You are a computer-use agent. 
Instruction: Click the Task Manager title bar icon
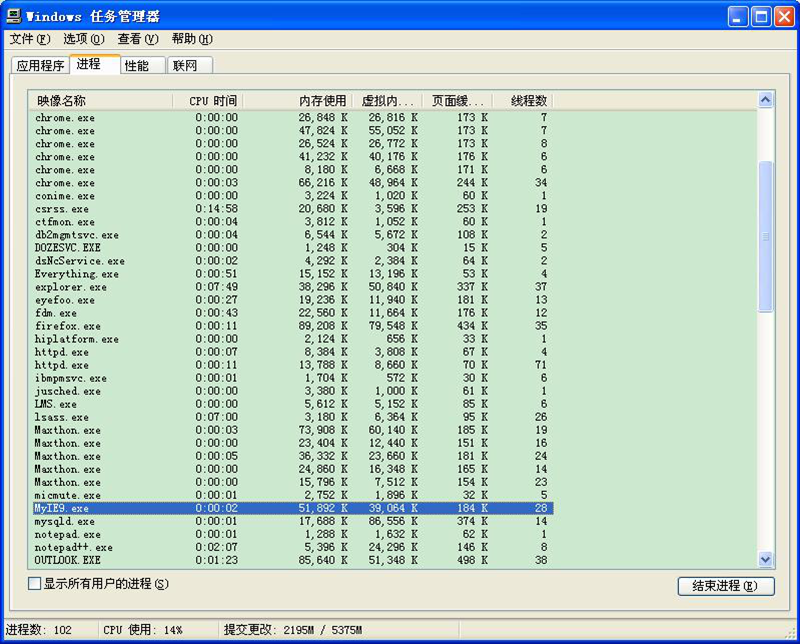click(x=14, y=15)
